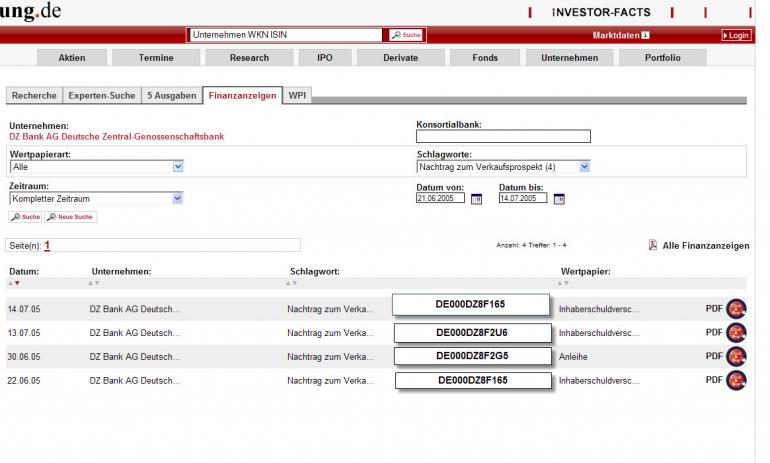Expand the Schlagworte dropdown
The image size is (770, 463).
click(584, 167)
